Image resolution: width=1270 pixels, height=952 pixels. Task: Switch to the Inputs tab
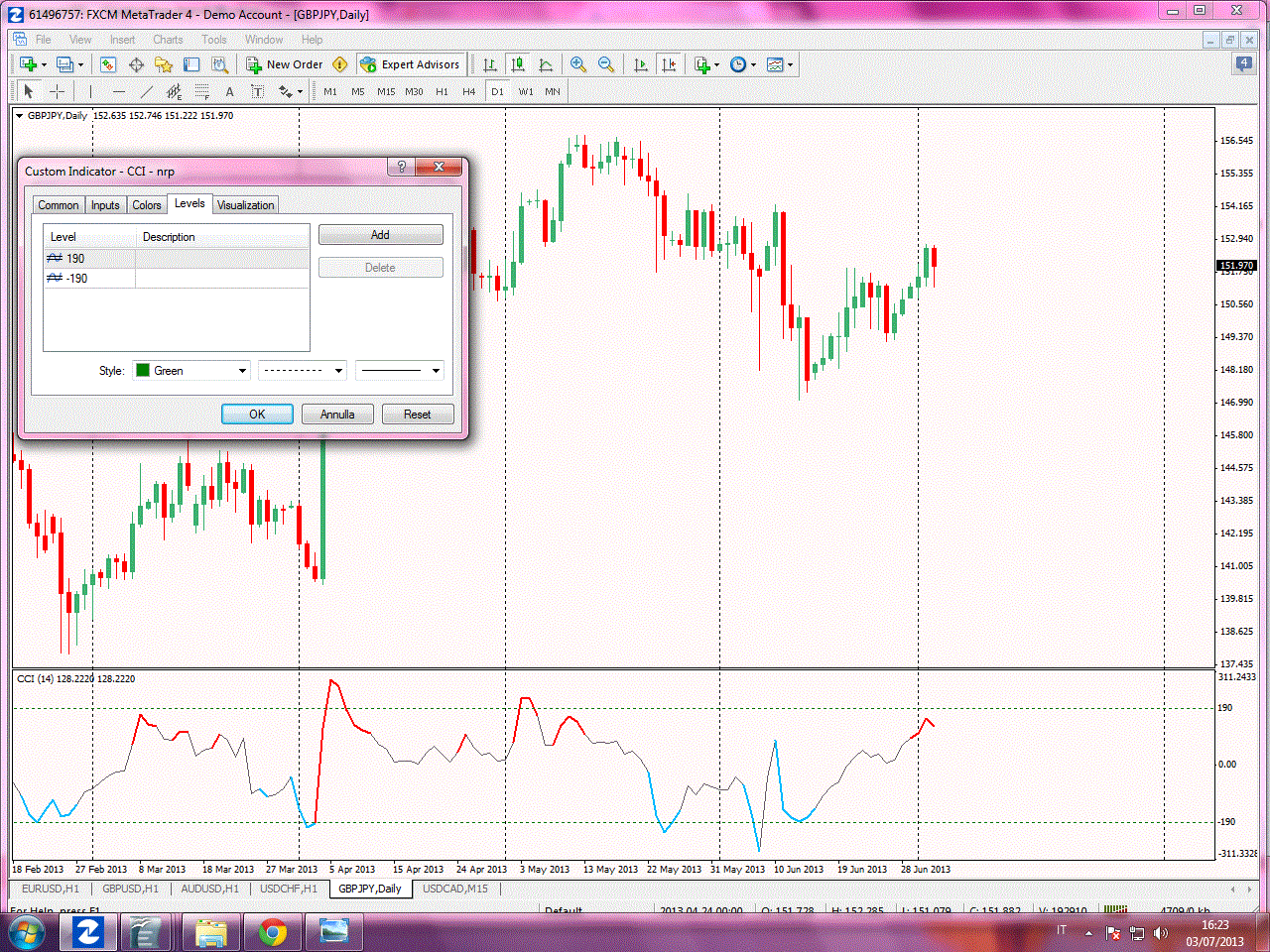[x=105, y=205]
